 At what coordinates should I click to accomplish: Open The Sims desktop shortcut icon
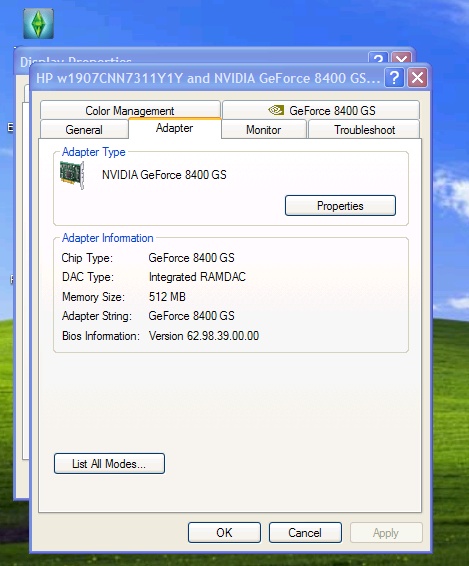tap(38, 24)
